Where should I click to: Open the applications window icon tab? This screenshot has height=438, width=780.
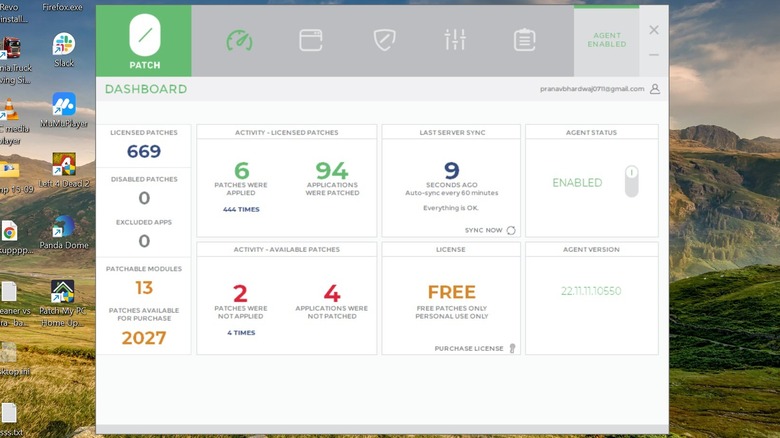point(311,40)
